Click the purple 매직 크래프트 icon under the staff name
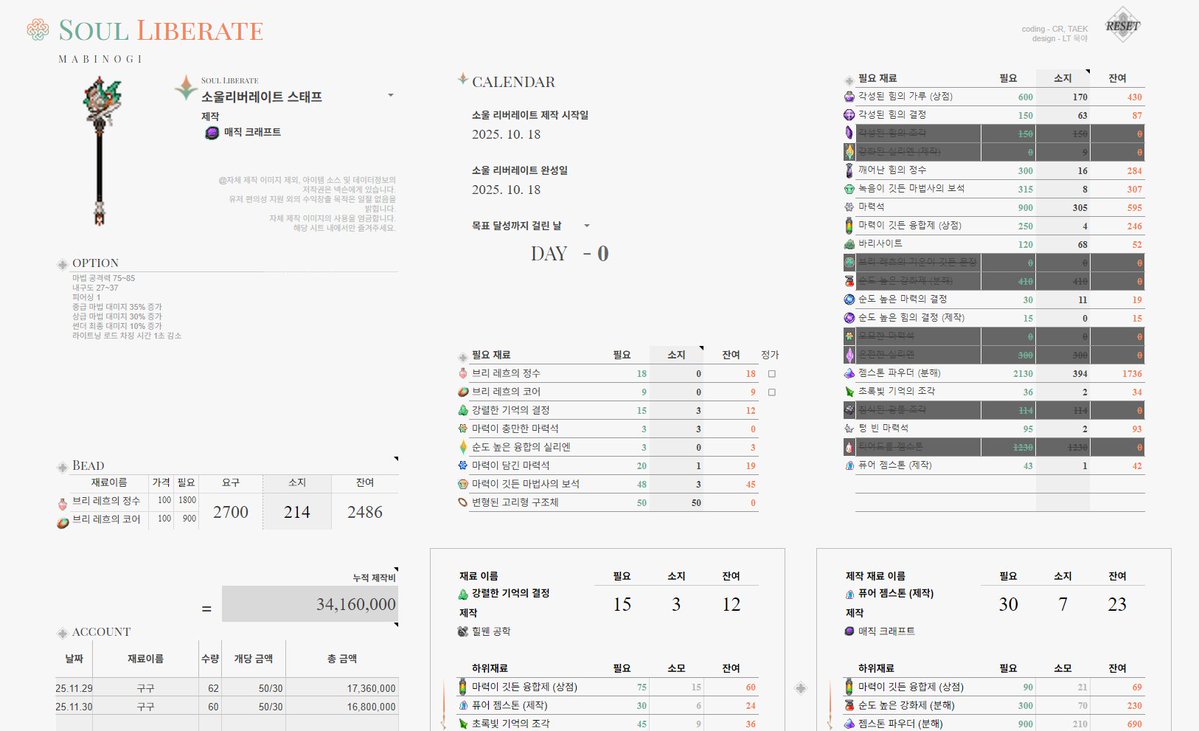This screenshot has height=731, width=1199. pos(212,132)
